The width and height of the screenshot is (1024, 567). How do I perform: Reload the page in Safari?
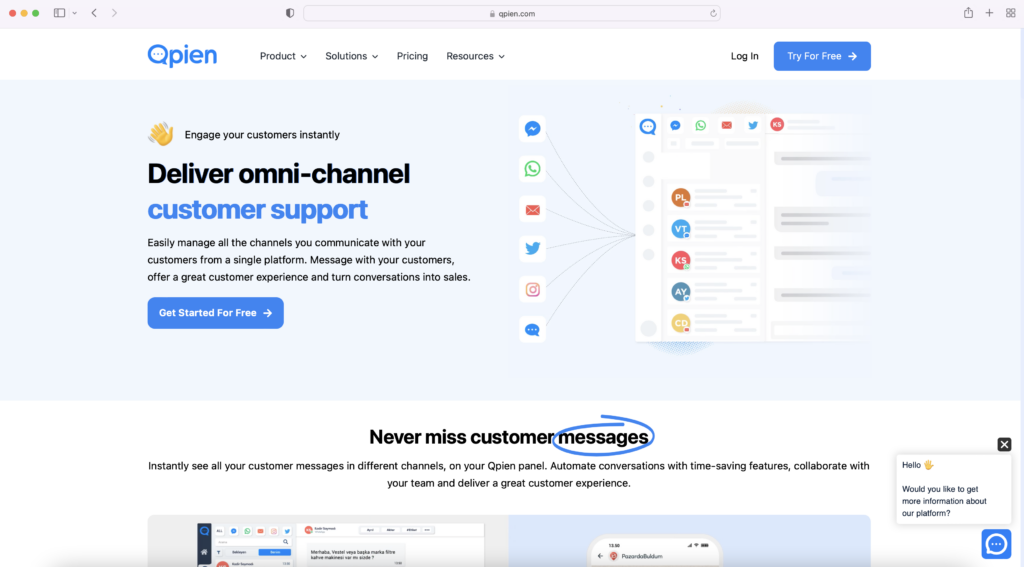(713, 13)
